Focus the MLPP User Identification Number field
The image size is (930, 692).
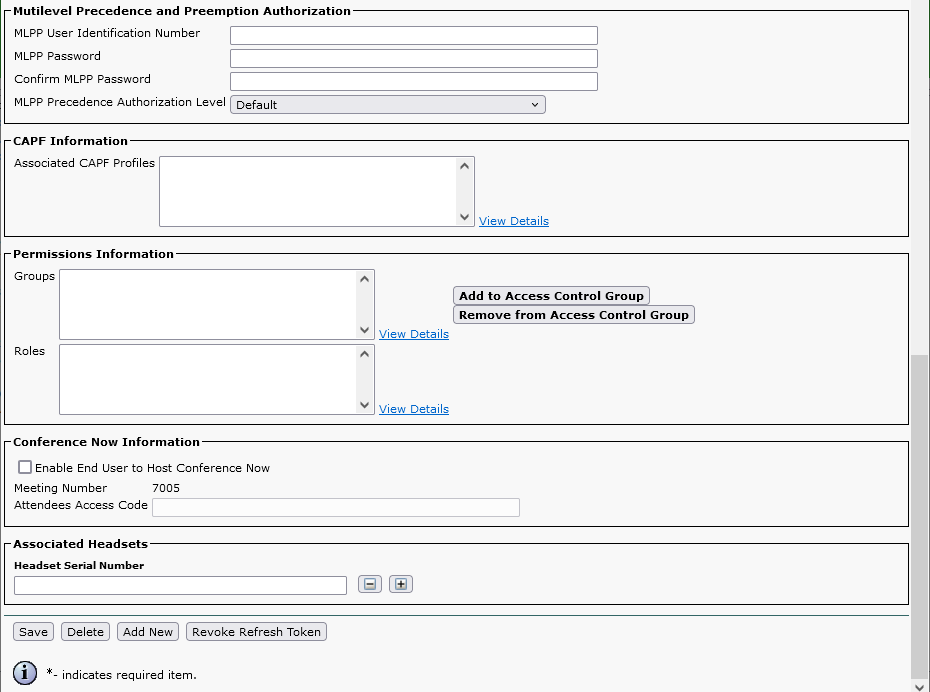413,35
